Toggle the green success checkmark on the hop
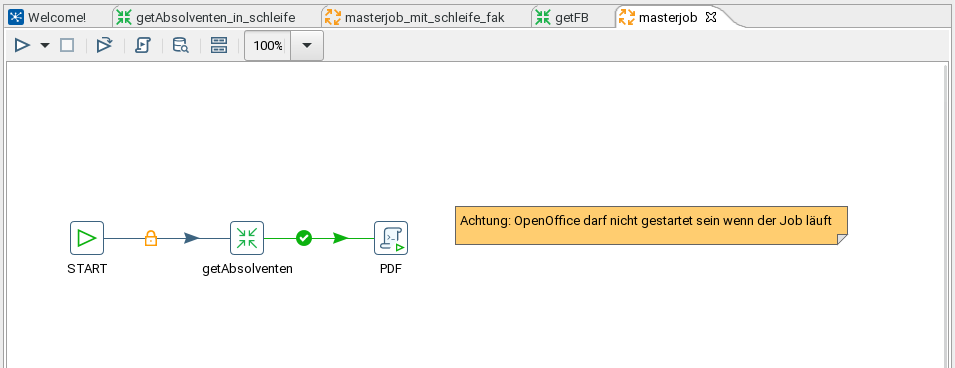 (x=304, y=238)
